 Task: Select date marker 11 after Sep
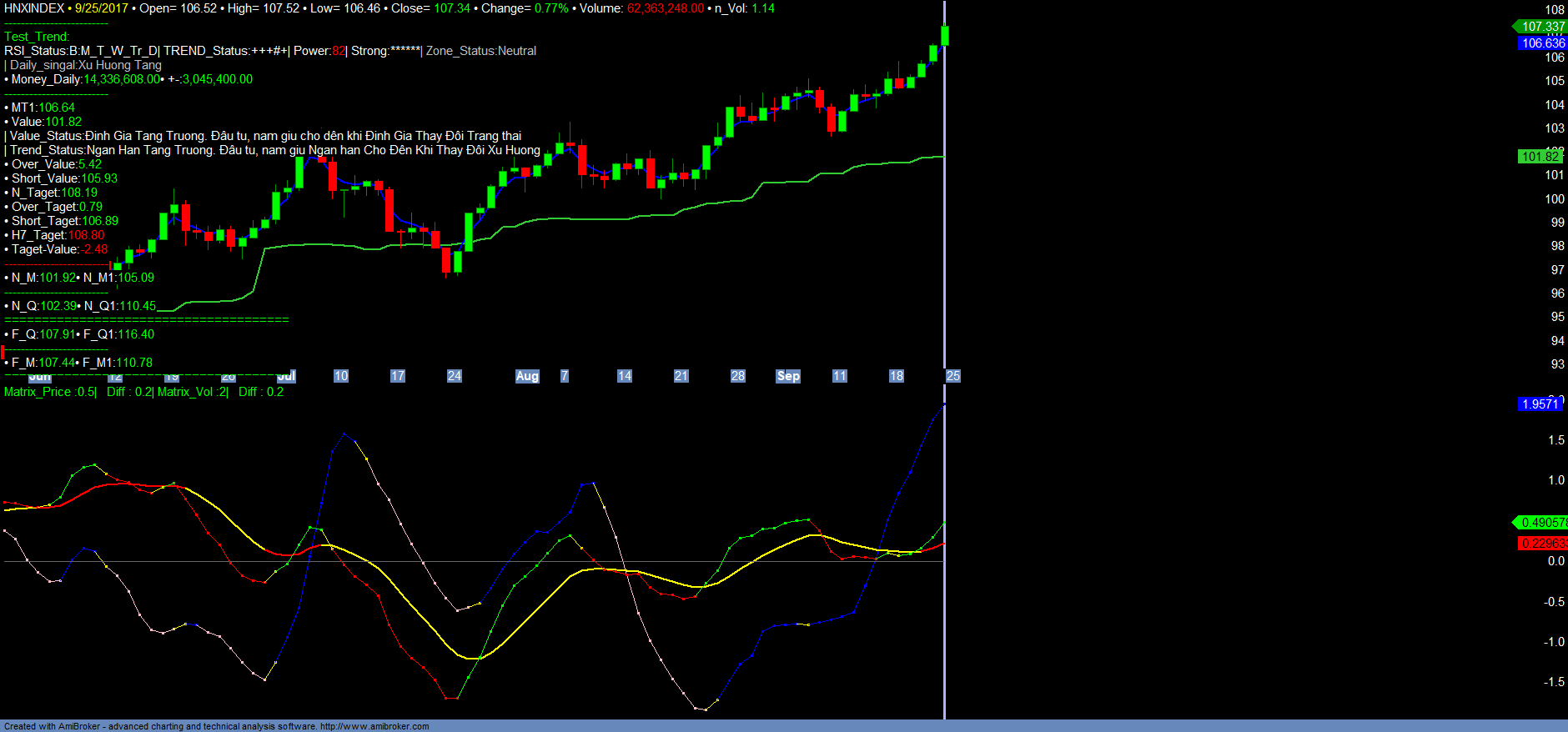pos(840,376)
